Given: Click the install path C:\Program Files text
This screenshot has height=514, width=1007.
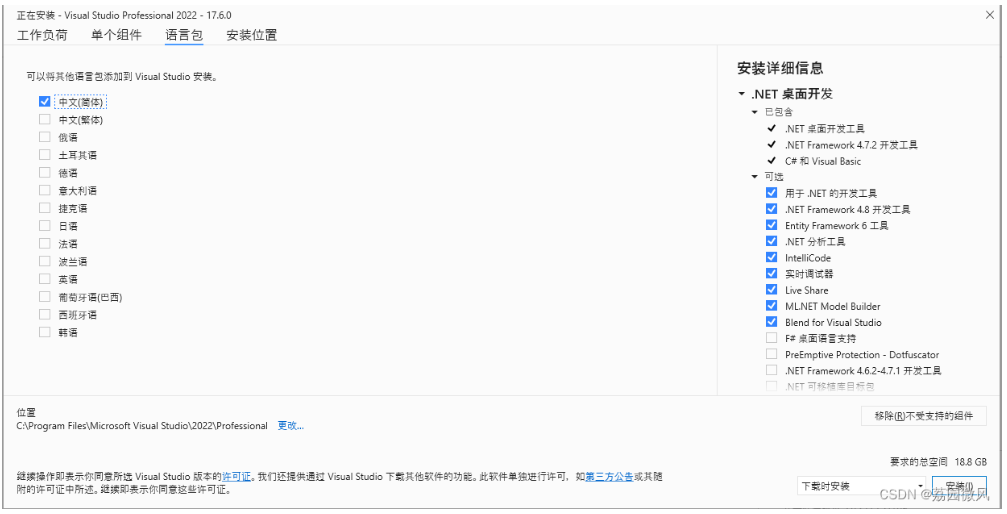Looking at the screenshot, I should pyautogui.click(x=142, y=425).
